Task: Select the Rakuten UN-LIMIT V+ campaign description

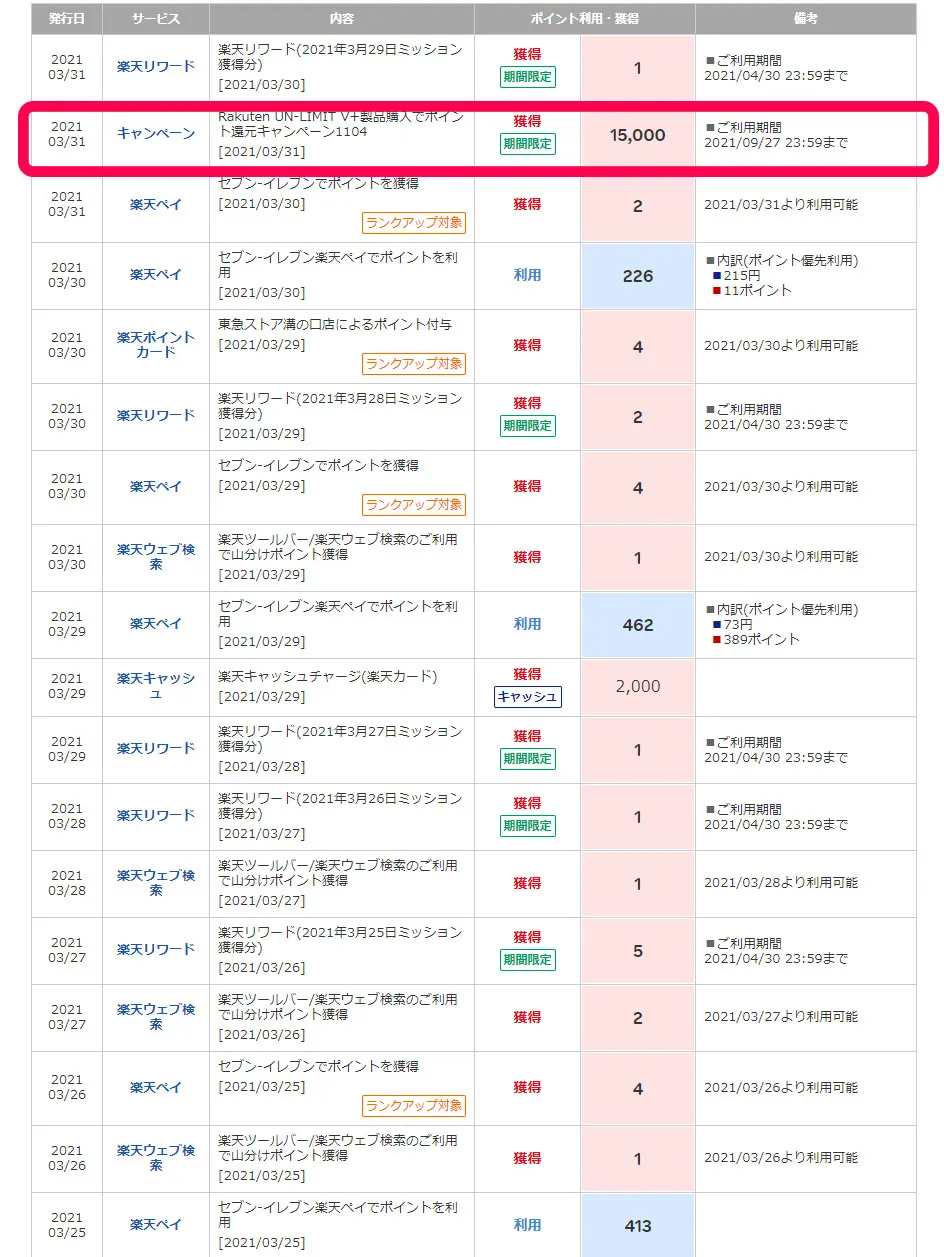Action: pos(341,124)
